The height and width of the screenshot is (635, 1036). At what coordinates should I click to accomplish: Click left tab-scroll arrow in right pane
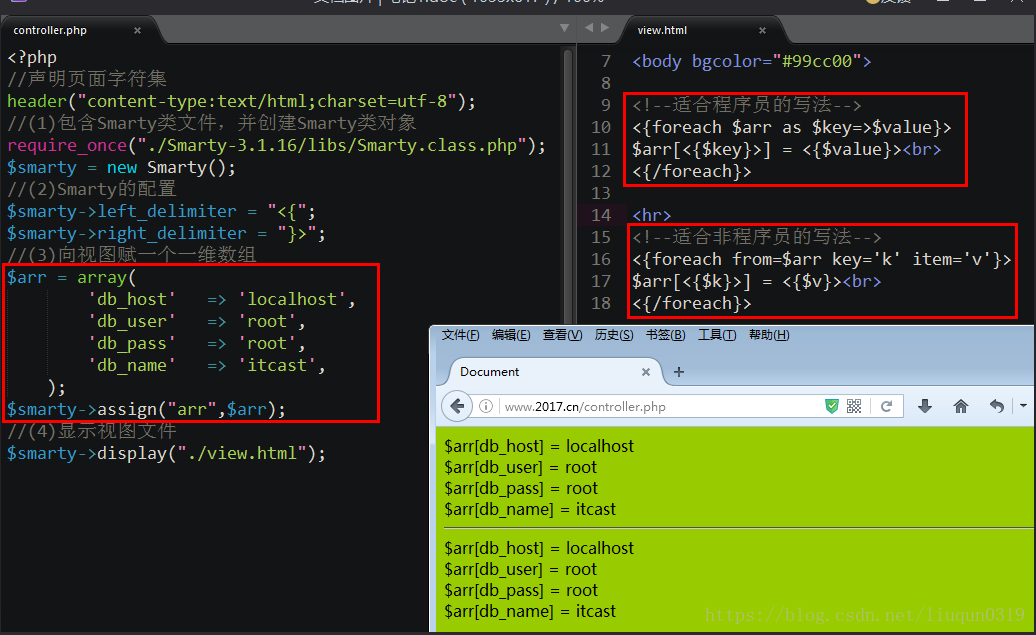(x=589, y=28)
